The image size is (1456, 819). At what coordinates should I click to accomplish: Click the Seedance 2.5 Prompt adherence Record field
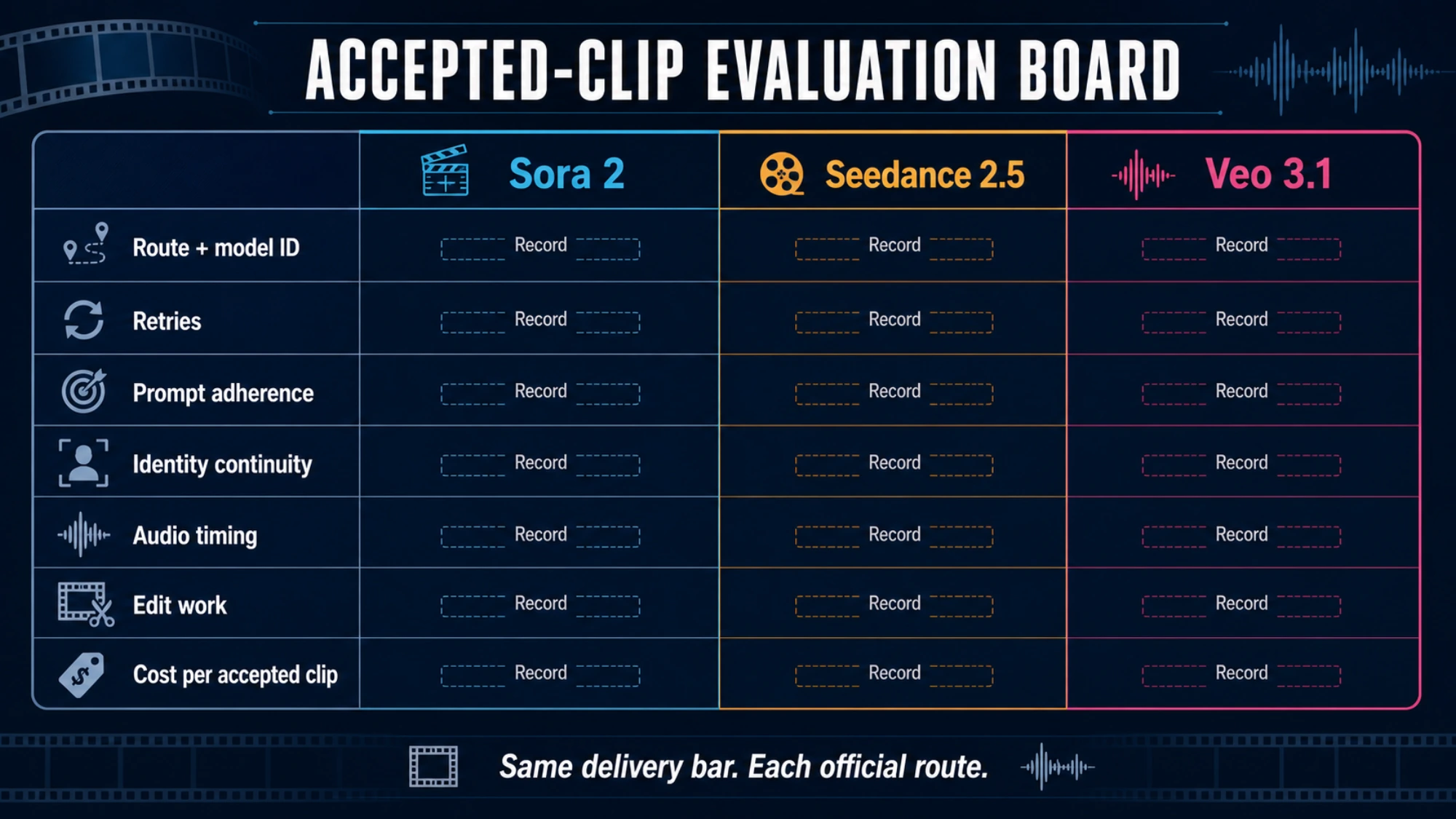coord(894,393)
